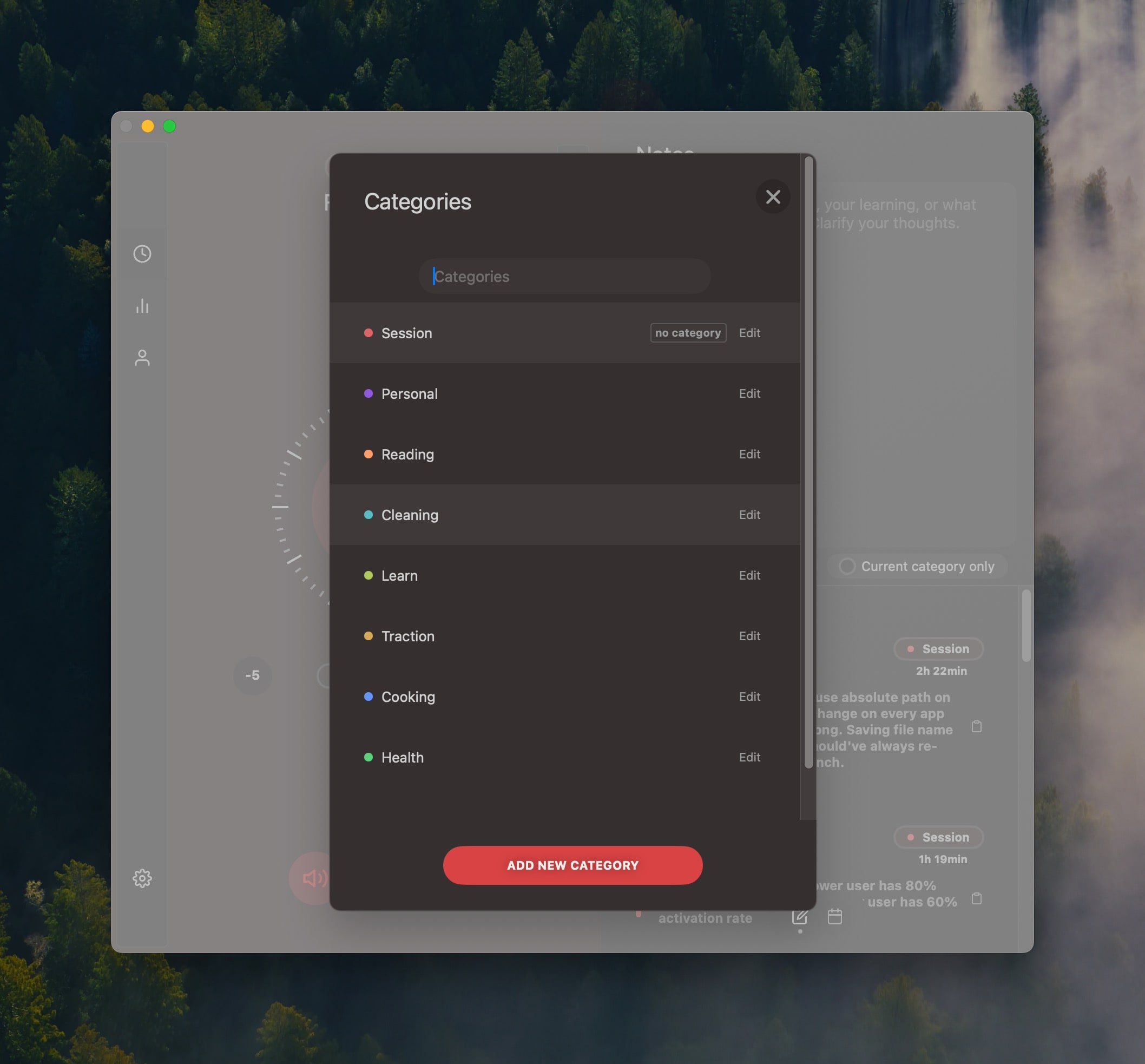Click Edit next to Session category
This screenshot has width=1145, height=1064.
coord(749,333)
